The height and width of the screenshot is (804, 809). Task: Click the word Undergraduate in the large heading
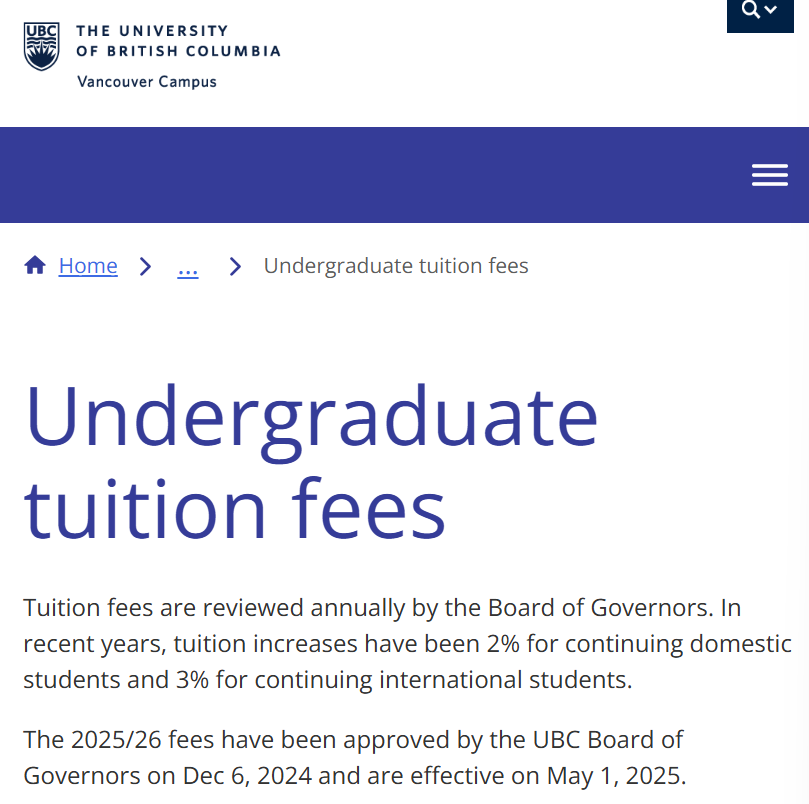311,419
